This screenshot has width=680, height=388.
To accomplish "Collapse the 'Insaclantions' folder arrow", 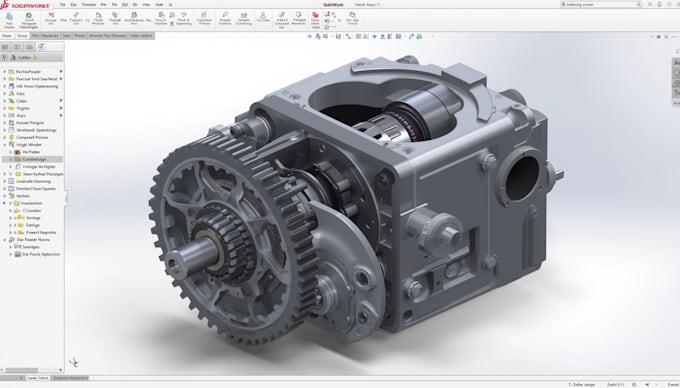I will tap(5, 203).
